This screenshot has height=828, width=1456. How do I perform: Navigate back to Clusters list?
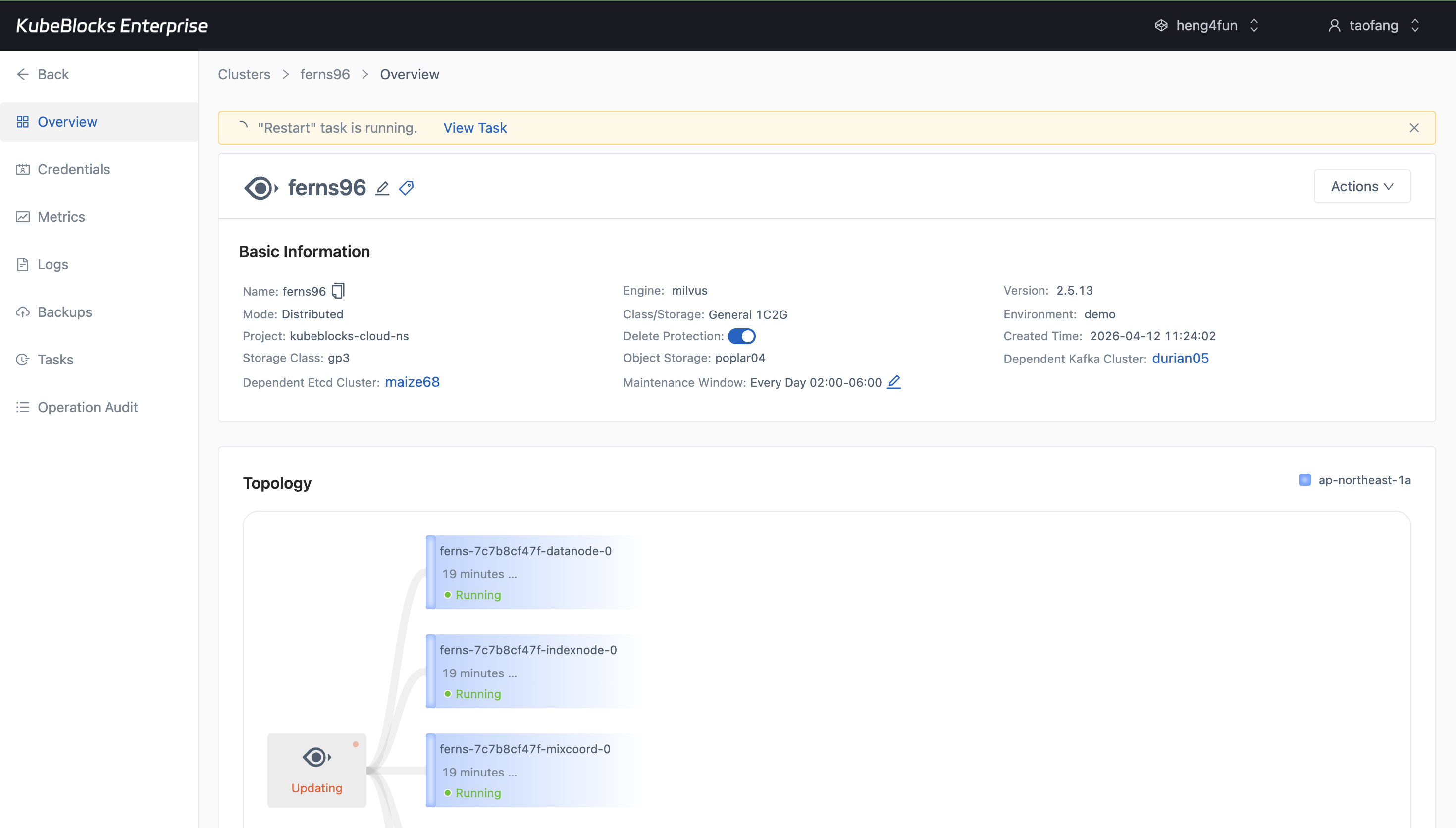(x=244, y=74)
